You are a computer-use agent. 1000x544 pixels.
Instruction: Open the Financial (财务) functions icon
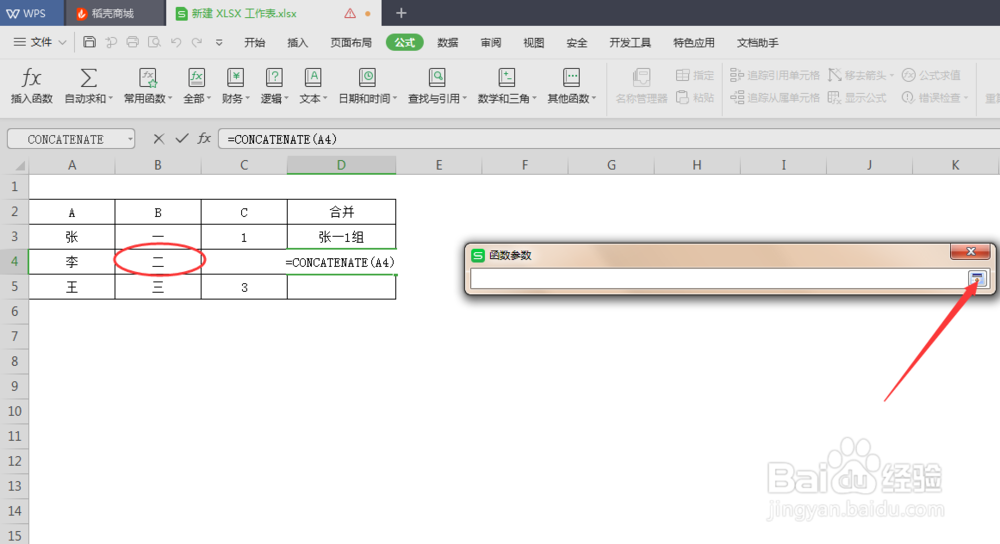(x=235, y=78)
